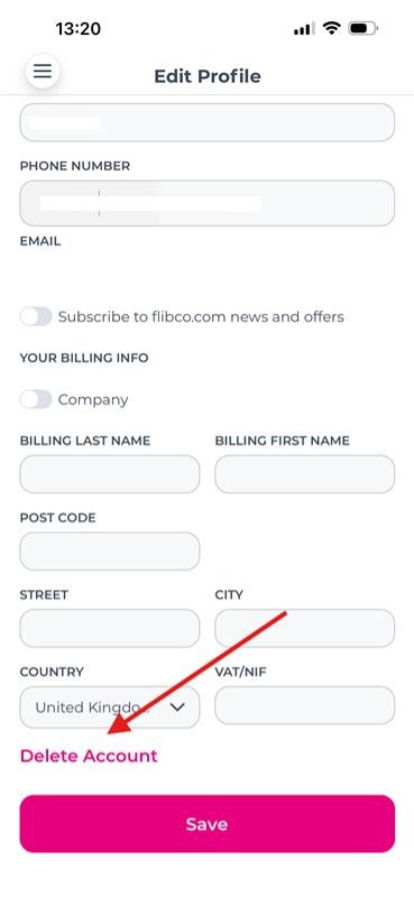Enable flibco.com news and offers subscription

pyautogui.click(x=36, y=316)
